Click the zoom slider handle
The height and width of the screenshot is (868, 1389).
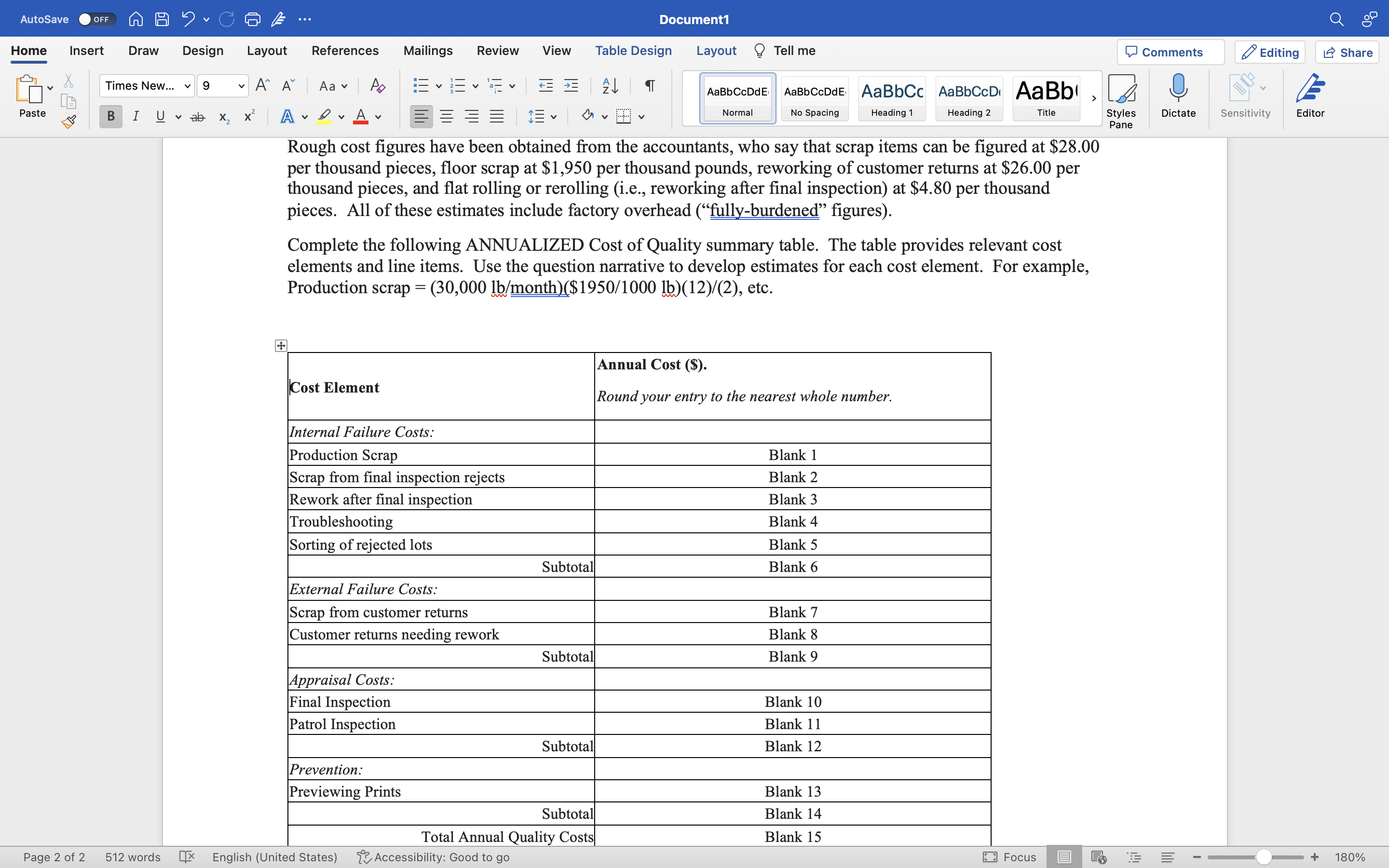(x=1263, y=857)
